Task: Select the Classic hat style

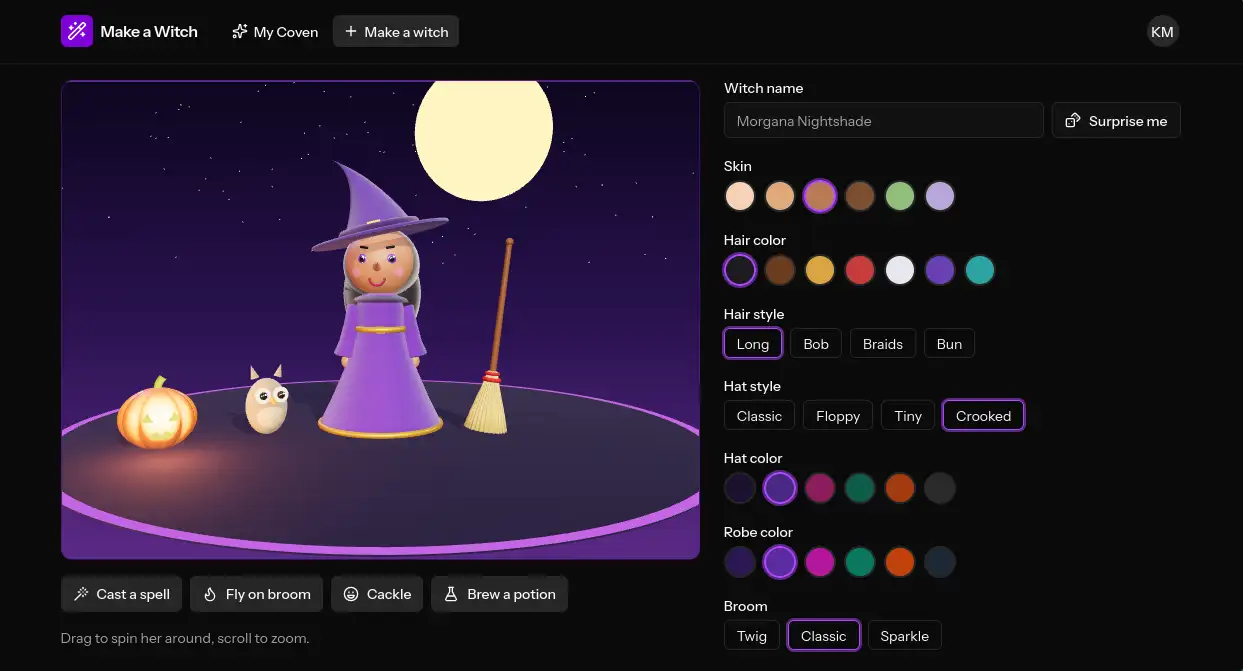Action: tap(759, 416)
